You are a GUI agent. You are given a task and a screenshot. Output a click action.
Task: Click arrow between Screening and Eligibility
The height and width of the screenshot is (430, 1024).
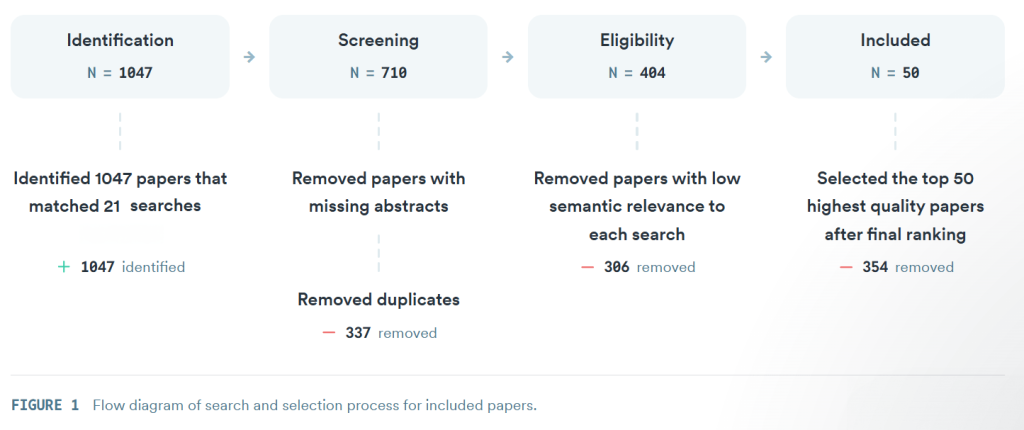pos(507,57)
